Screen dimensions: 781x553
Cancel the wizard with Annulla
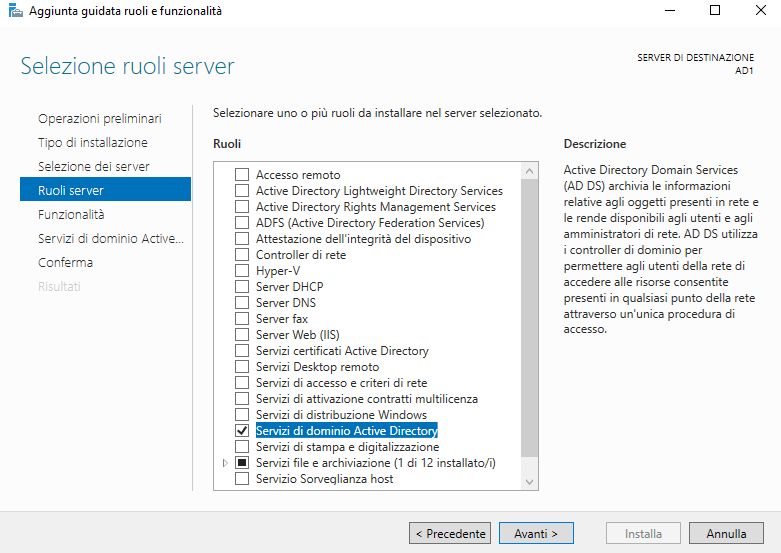726,534
